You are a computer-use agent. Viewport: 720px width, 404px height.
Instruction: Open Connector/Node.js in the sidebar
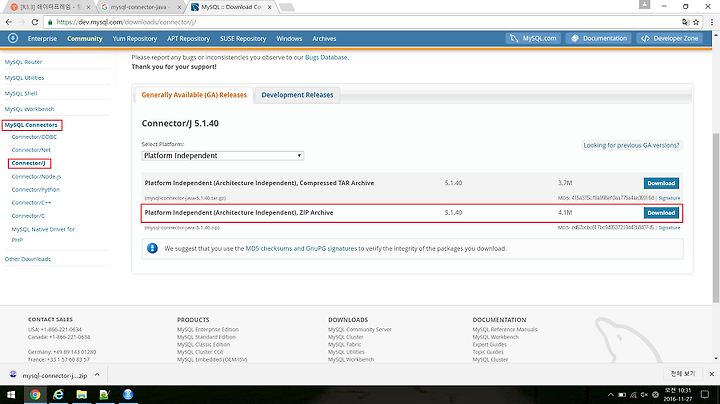click(36, 176)
